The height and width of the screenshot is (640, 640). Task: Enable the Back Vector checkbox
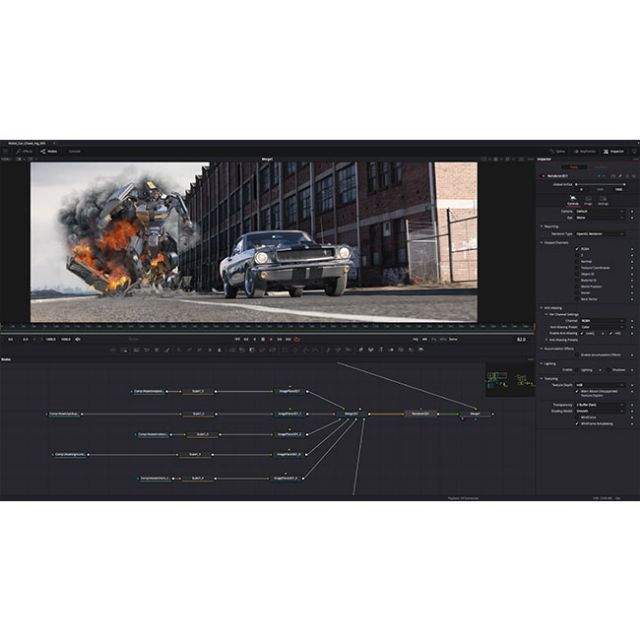tap(577, 299)
